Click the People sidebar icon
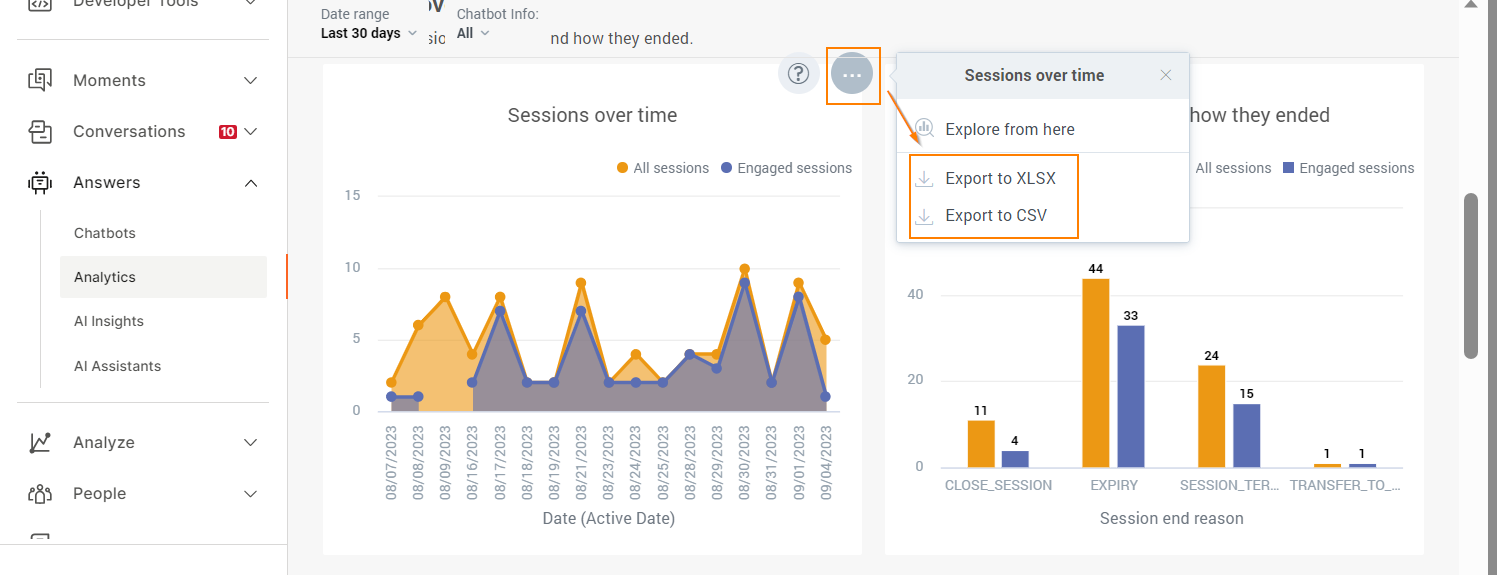This screenshot has height=575, width=1497. (40, 493)
